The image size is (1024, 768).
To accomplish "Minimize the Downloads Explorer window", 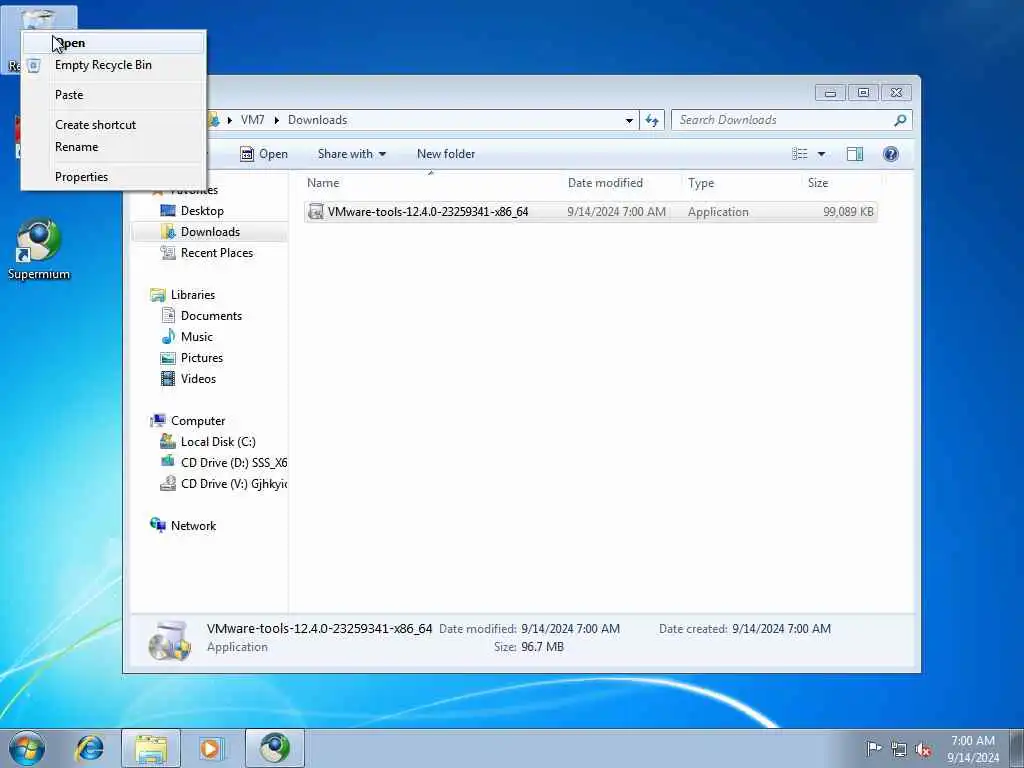I will [830, 93].
